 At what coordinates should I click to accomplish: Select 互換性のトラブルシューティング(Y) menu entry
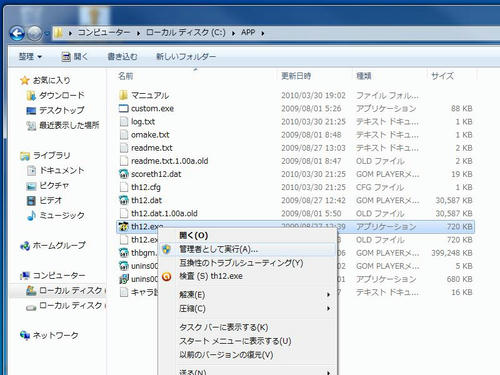click(241, 263)
